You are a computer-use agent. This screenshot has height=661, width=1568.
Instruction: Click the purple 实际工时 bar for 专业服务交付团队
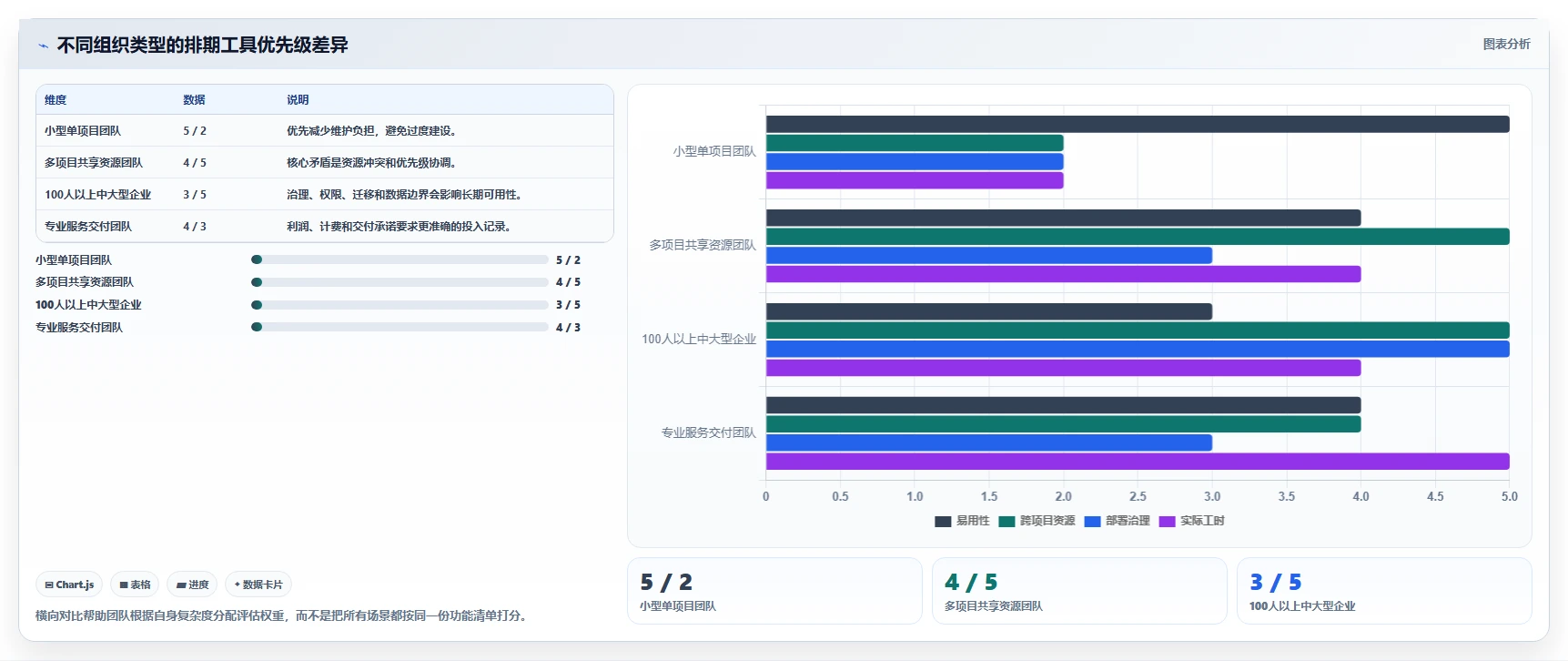click(1138, 462)
